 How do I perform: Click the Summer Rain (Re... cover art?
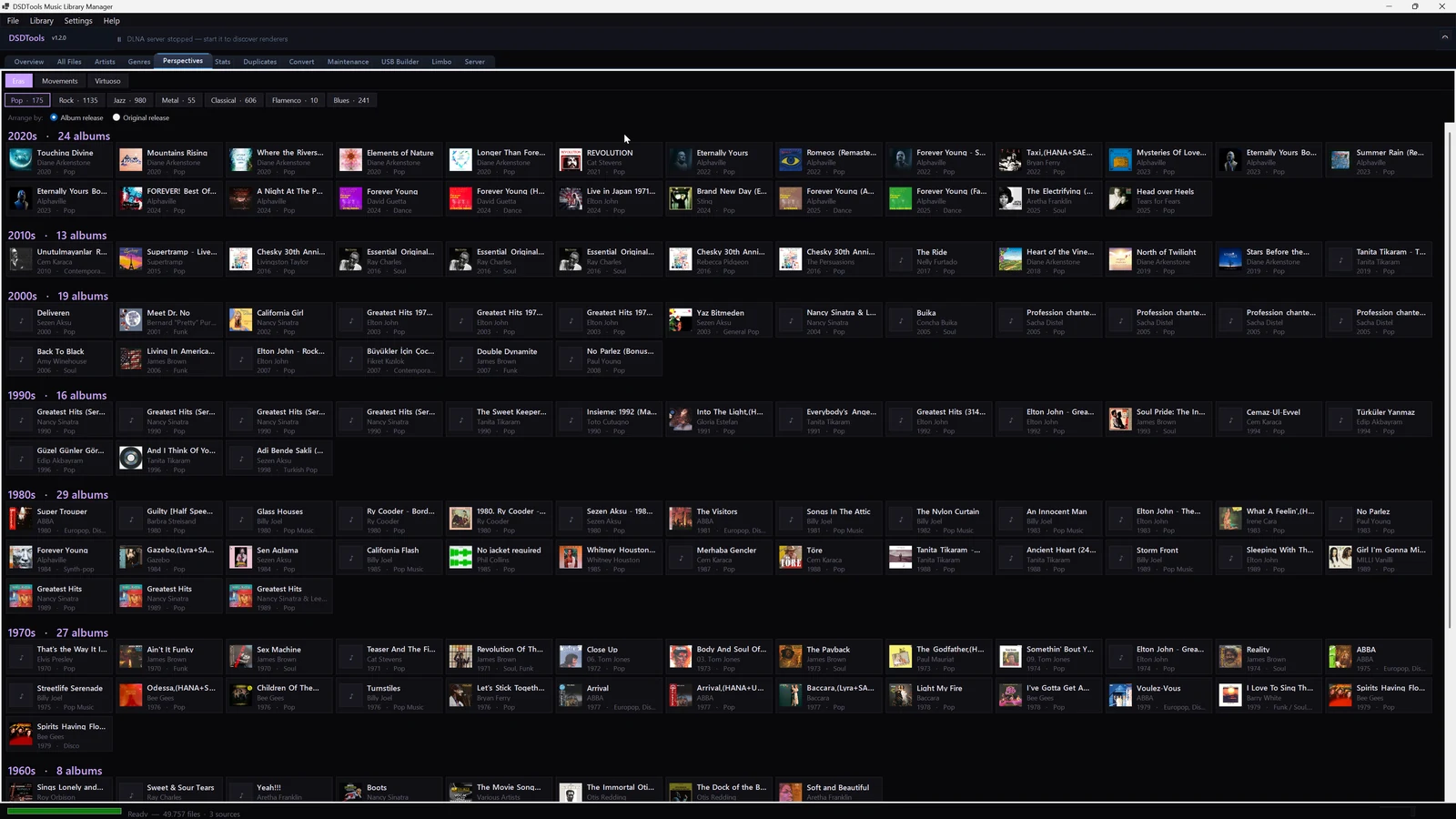coord(1340,160)
